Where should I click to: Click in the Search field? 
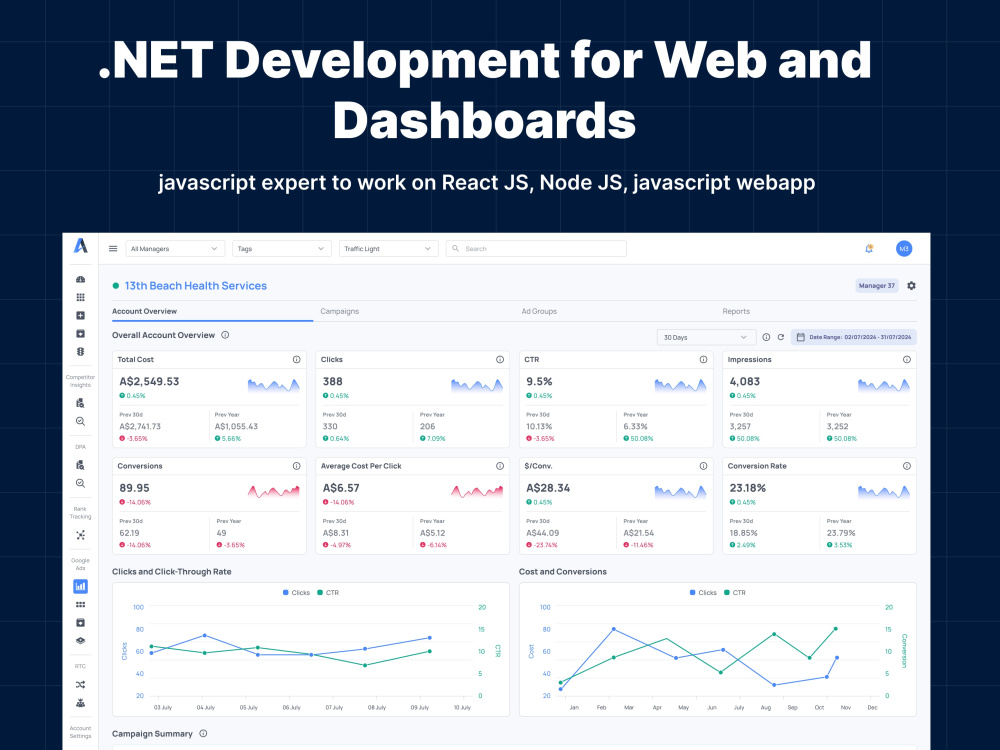coord(536,249)
